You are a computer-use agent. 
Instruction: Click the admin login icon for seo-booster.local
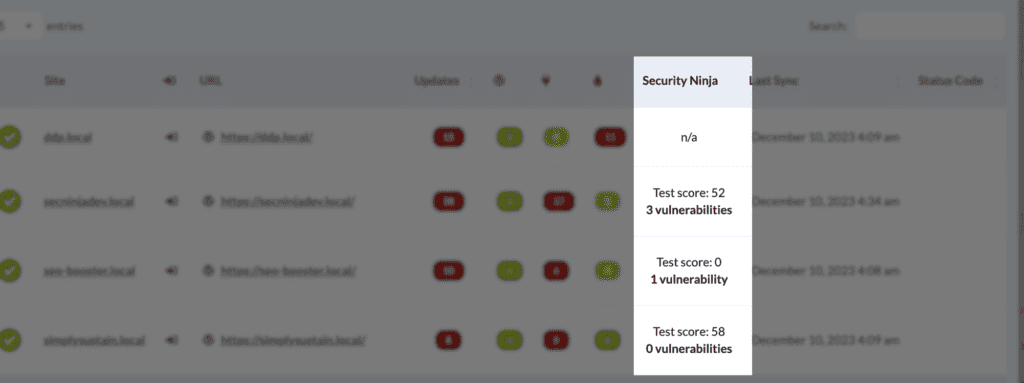(170, 270)
